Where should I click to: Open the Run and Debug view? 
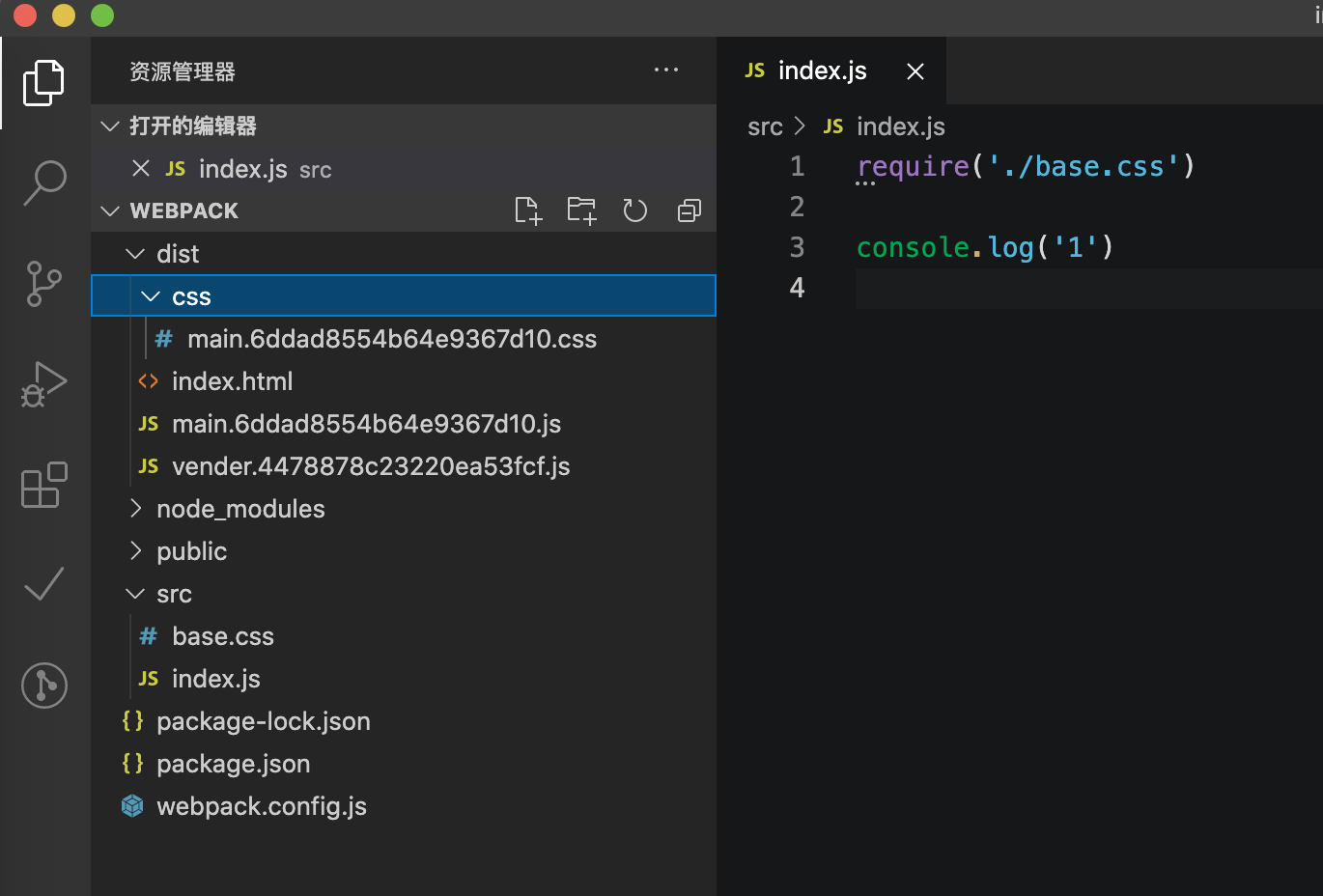[x=44, y=384]
